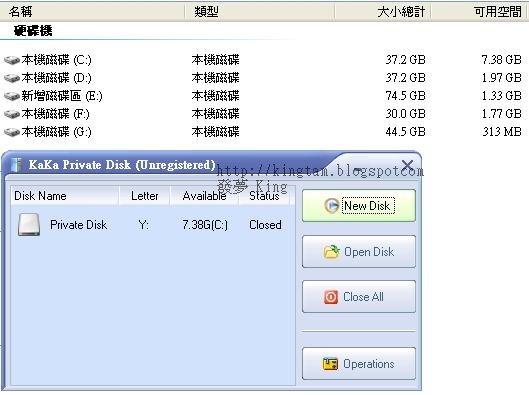This screenshot has height=395, width=529.
Task: Click the 313 MB free space value
Action: click(502, 132)
